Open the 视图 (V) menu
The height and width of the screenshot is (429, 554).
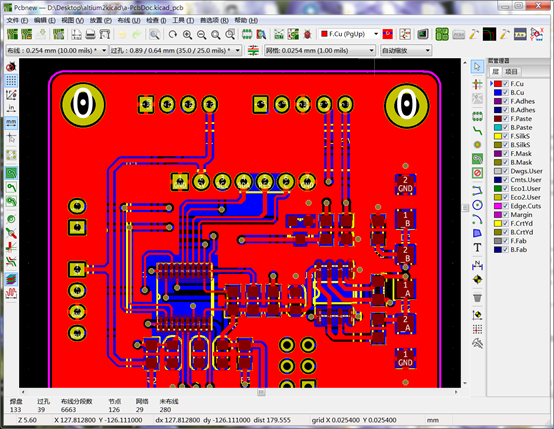click(x=72, y=20)
